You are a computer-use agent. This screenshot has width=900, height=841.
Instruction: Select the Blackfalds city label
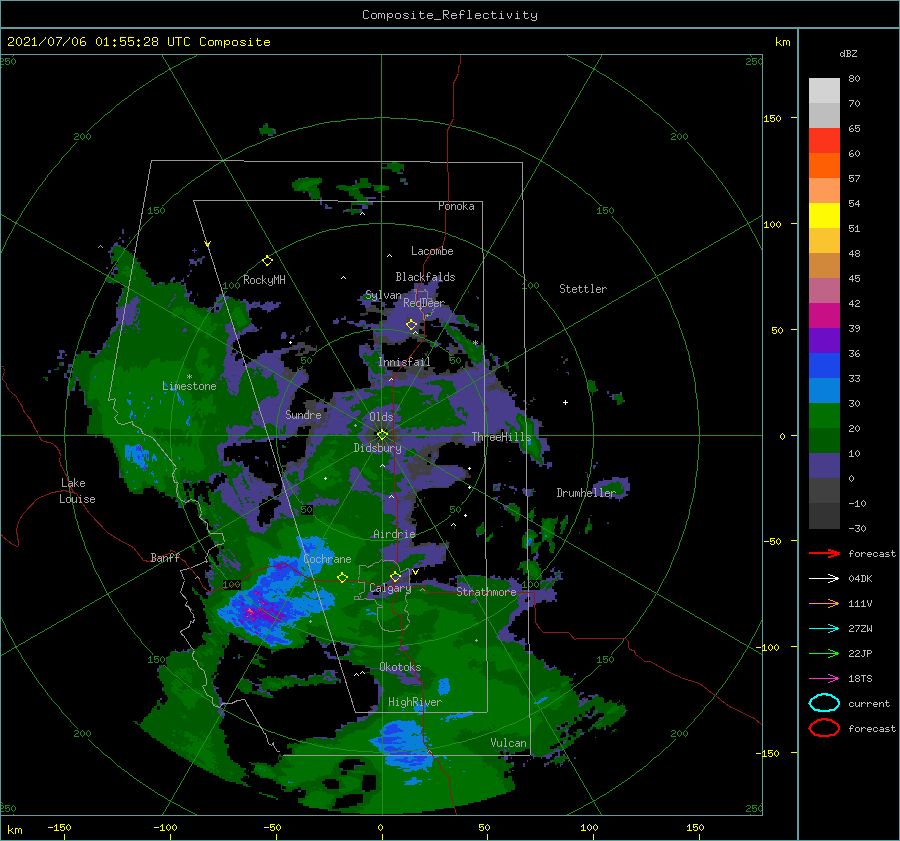click(x=425, y=277)
